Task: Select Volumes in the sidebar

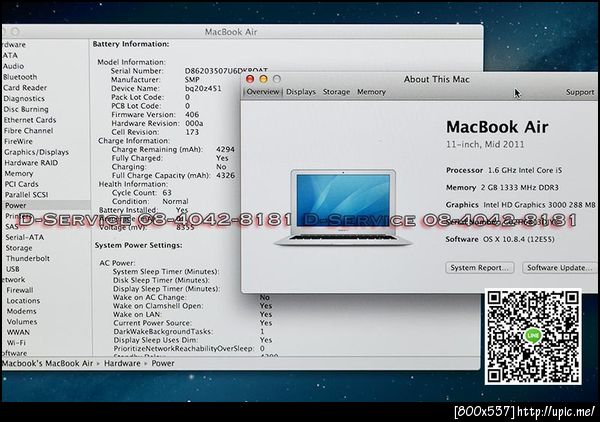Action: coord(22,322)
